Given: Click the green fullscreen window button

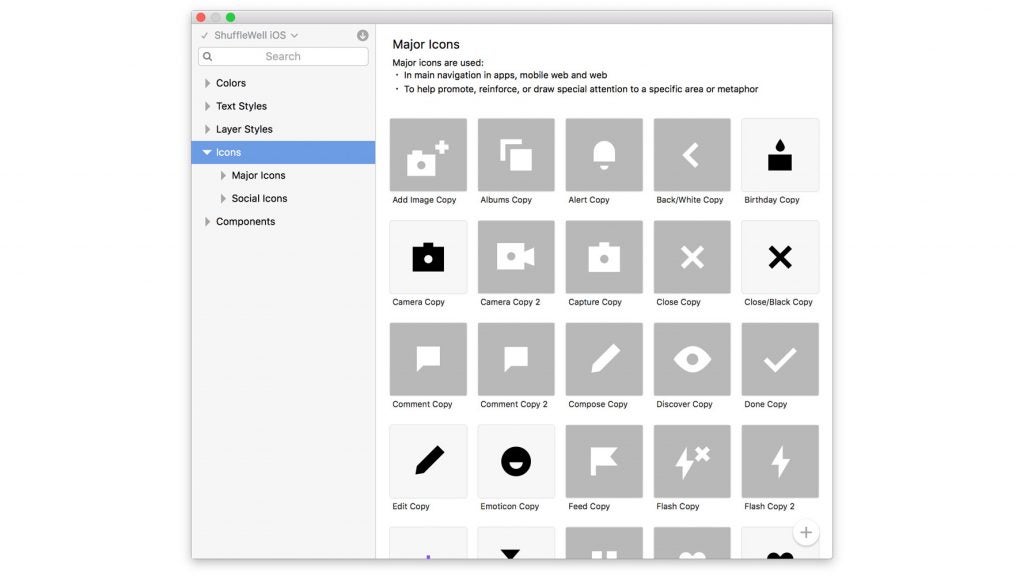Looking at the screenshot, I should (231, 18).
